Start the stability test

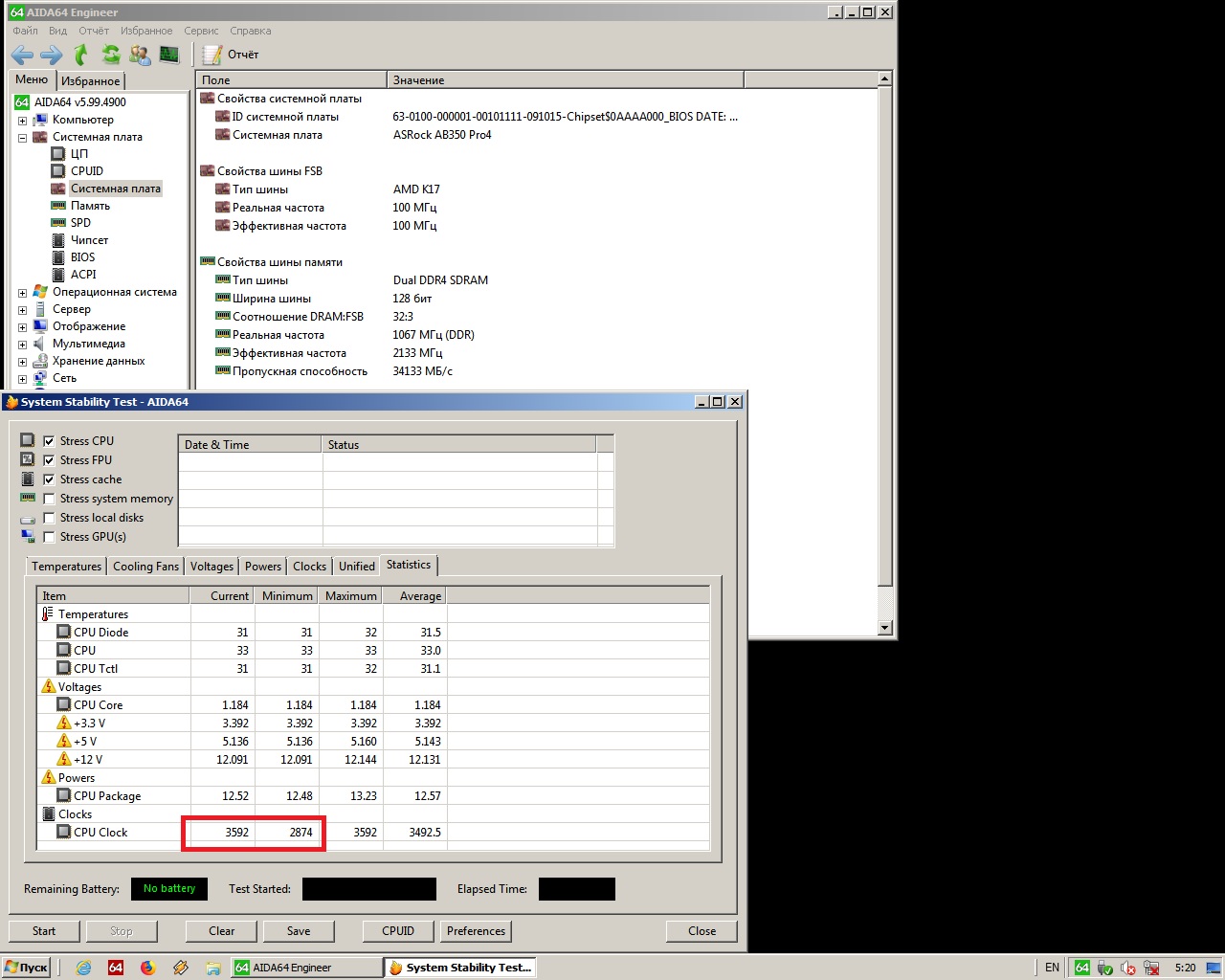click(x=44, y=931)
